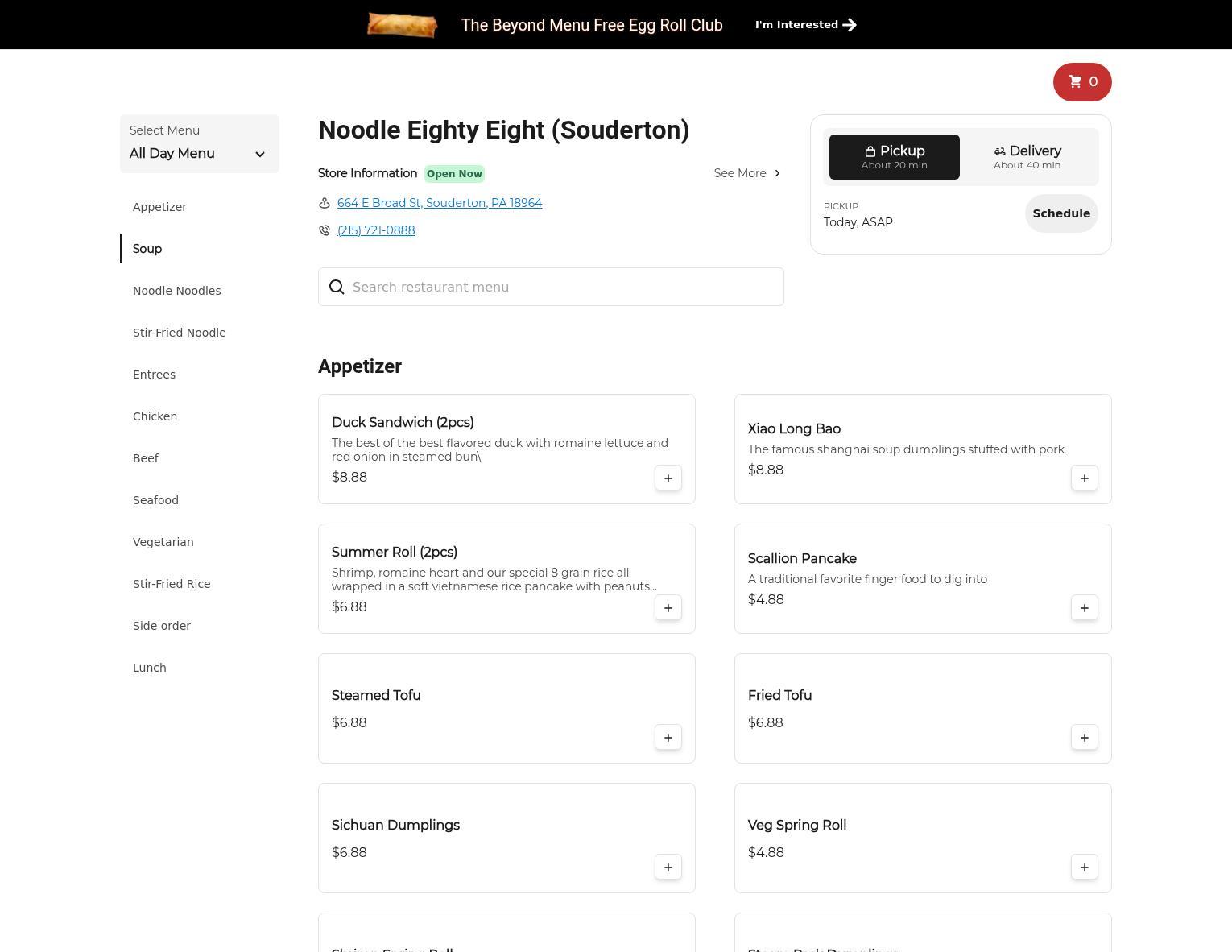Image resolution: width=1232 pixels, height=952 pixels.
Task: Add Veg Spring Roll with plus icon
Action: (x=1084, y=867)
